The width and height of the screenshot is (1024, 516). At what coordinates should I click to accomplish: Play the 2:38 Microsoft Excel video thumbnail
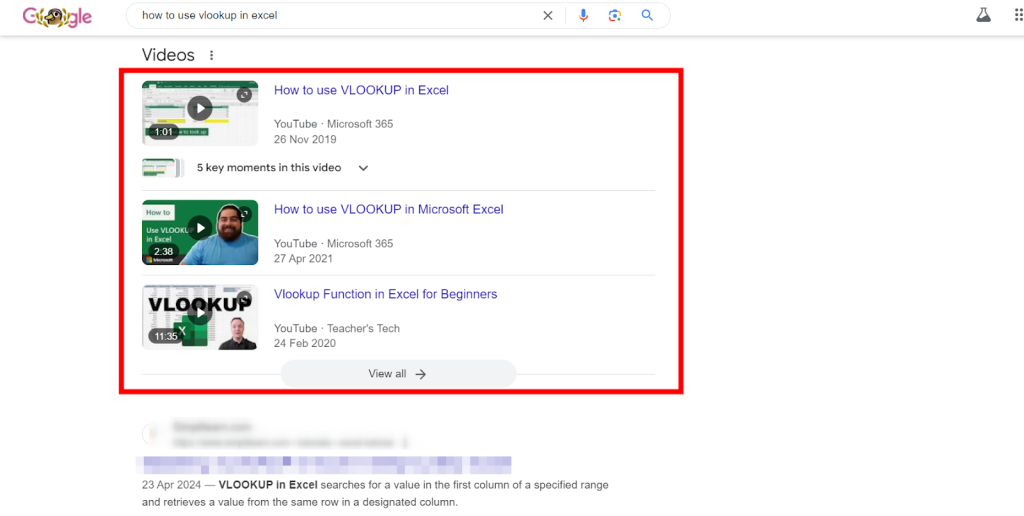pyautogui.click(x=200, y=233)
